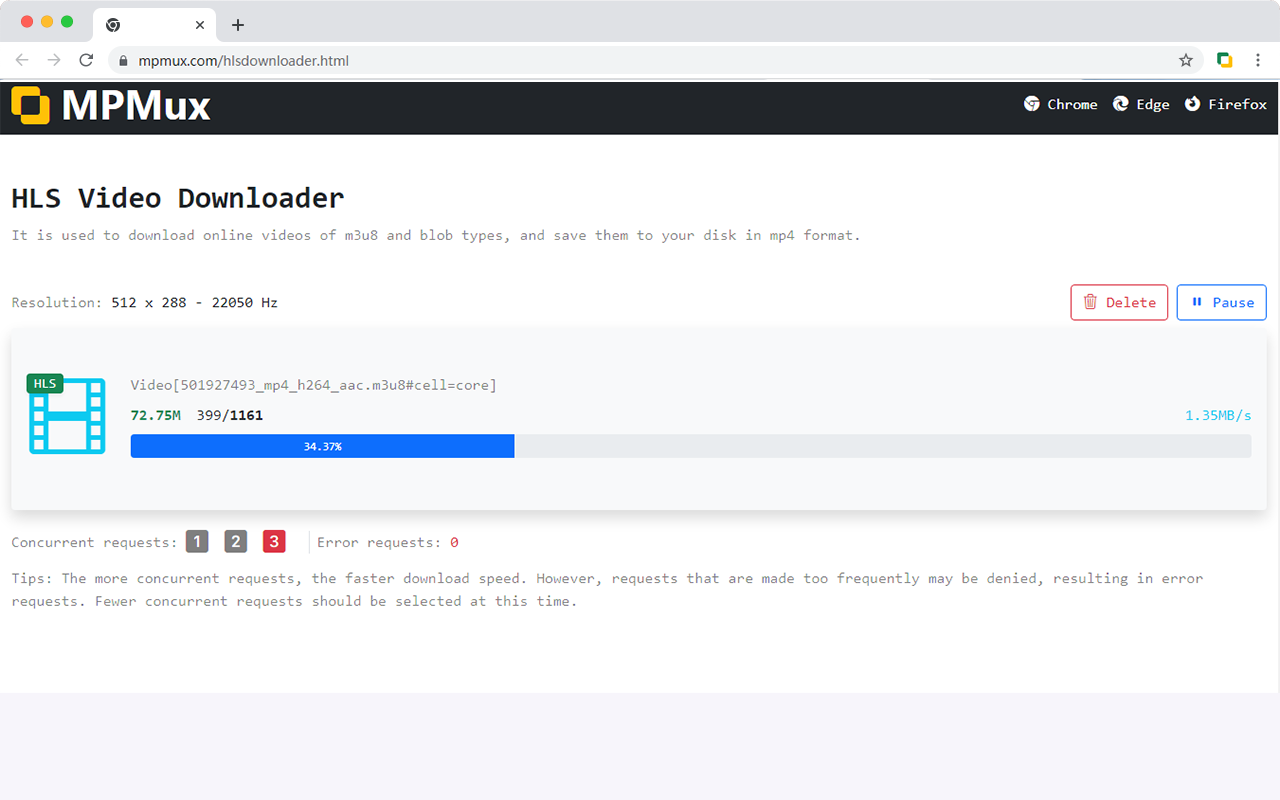Image resolution: width=1280 pixels, height=800 pixels.
Task: Click the downloaded size 72.75M
Action: 156,415
